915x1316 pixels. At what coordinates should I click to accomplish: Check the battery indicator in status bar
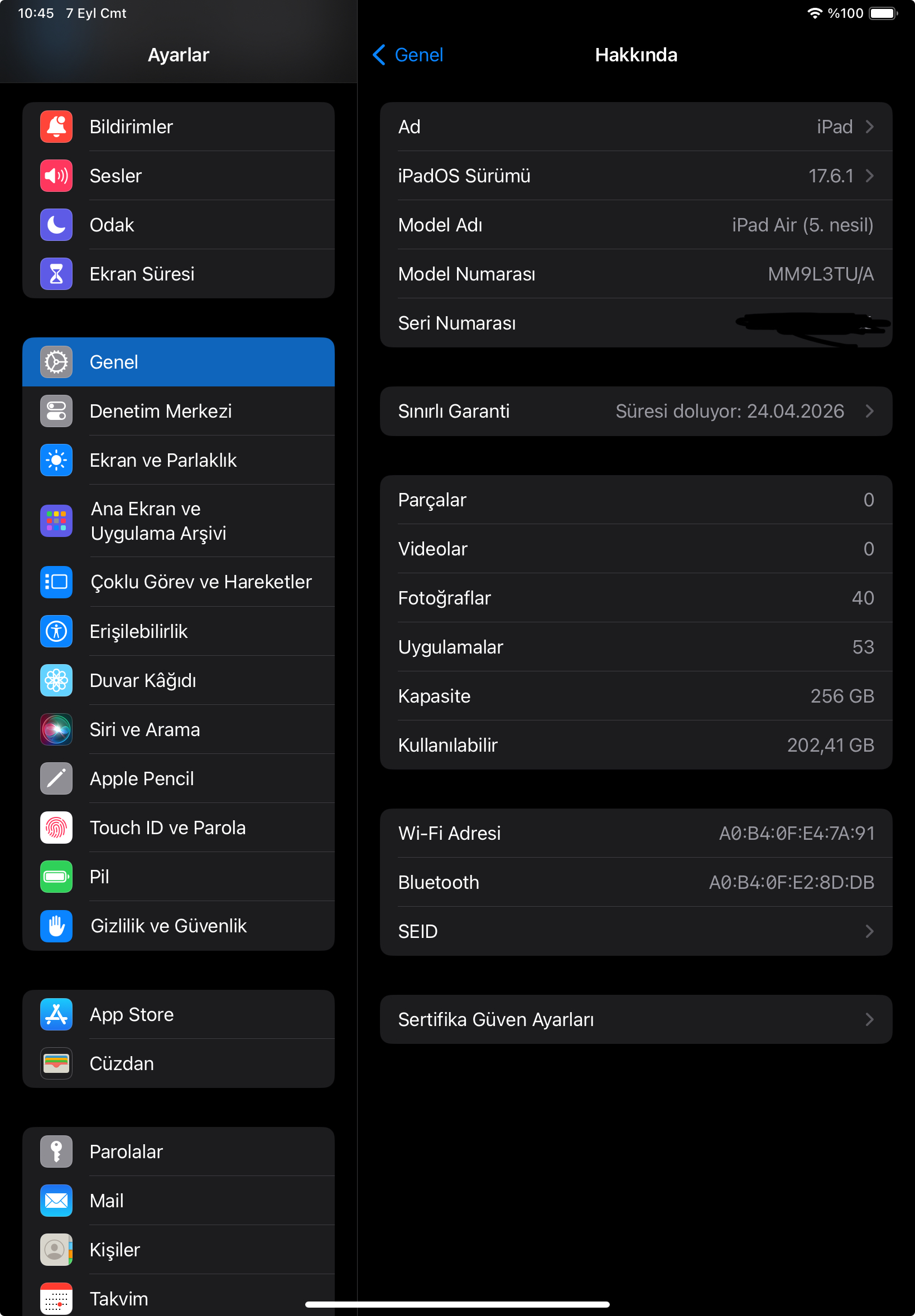coord(882,13)
